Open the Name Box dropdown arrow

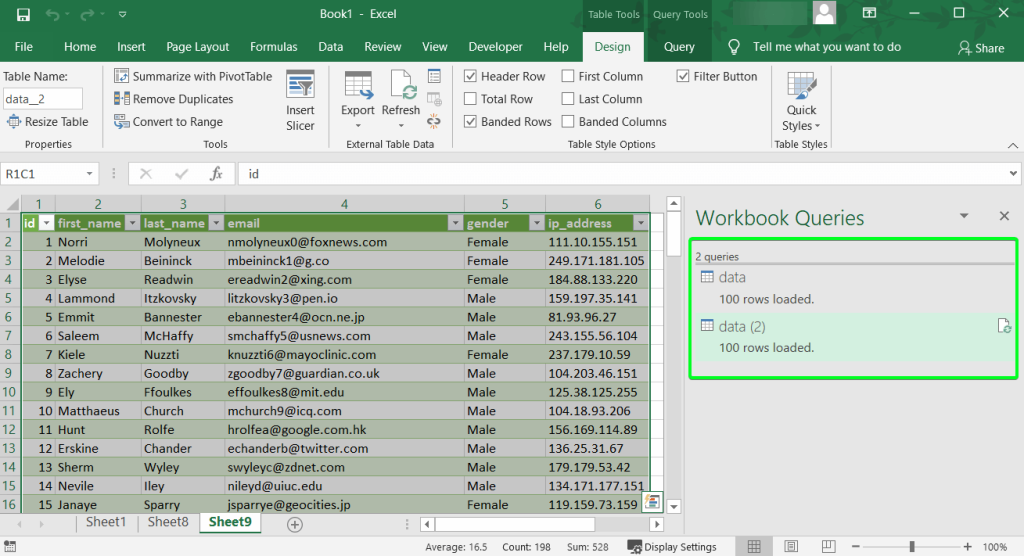(x=89, y=174)
